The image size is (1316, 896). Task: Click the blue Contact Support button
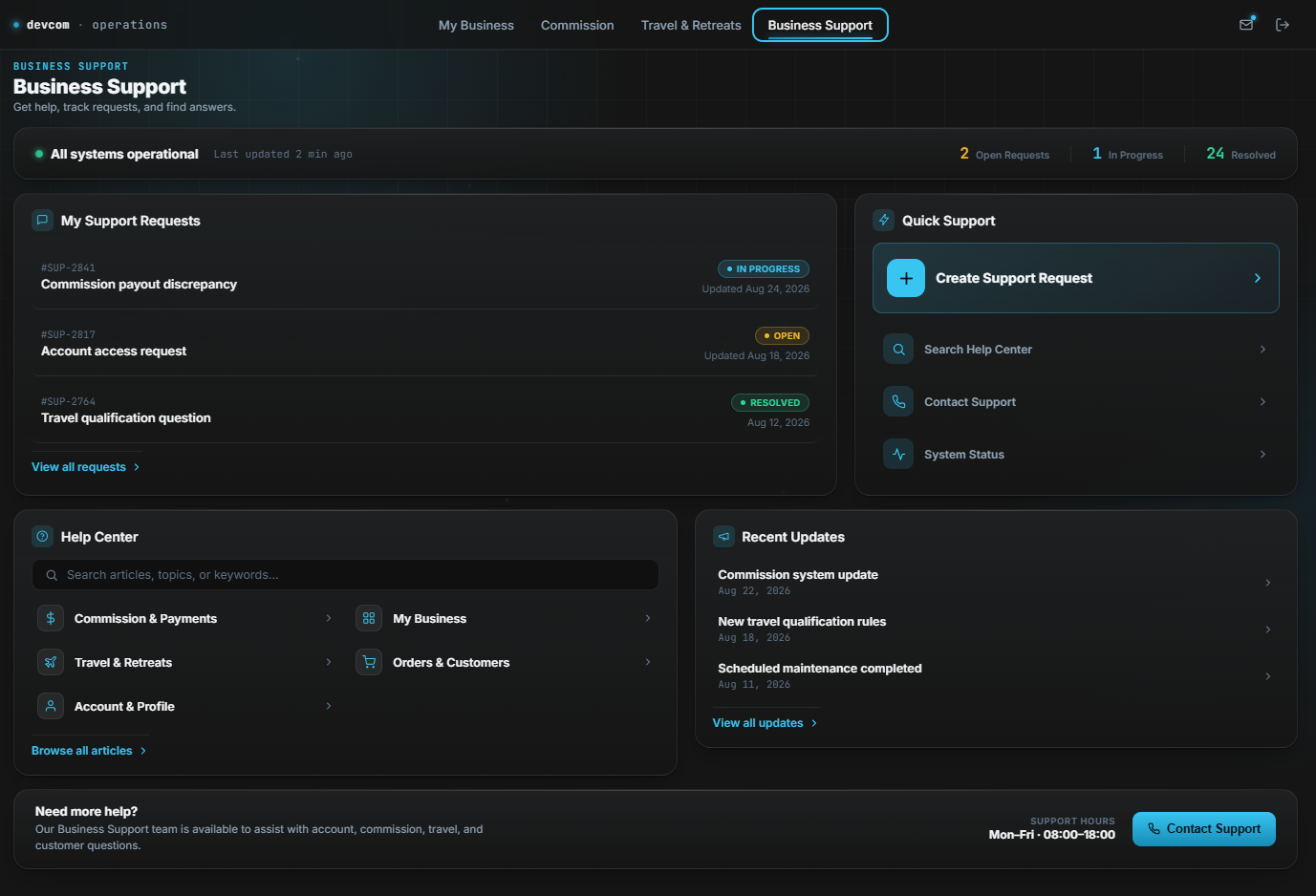coord(1204,829)
